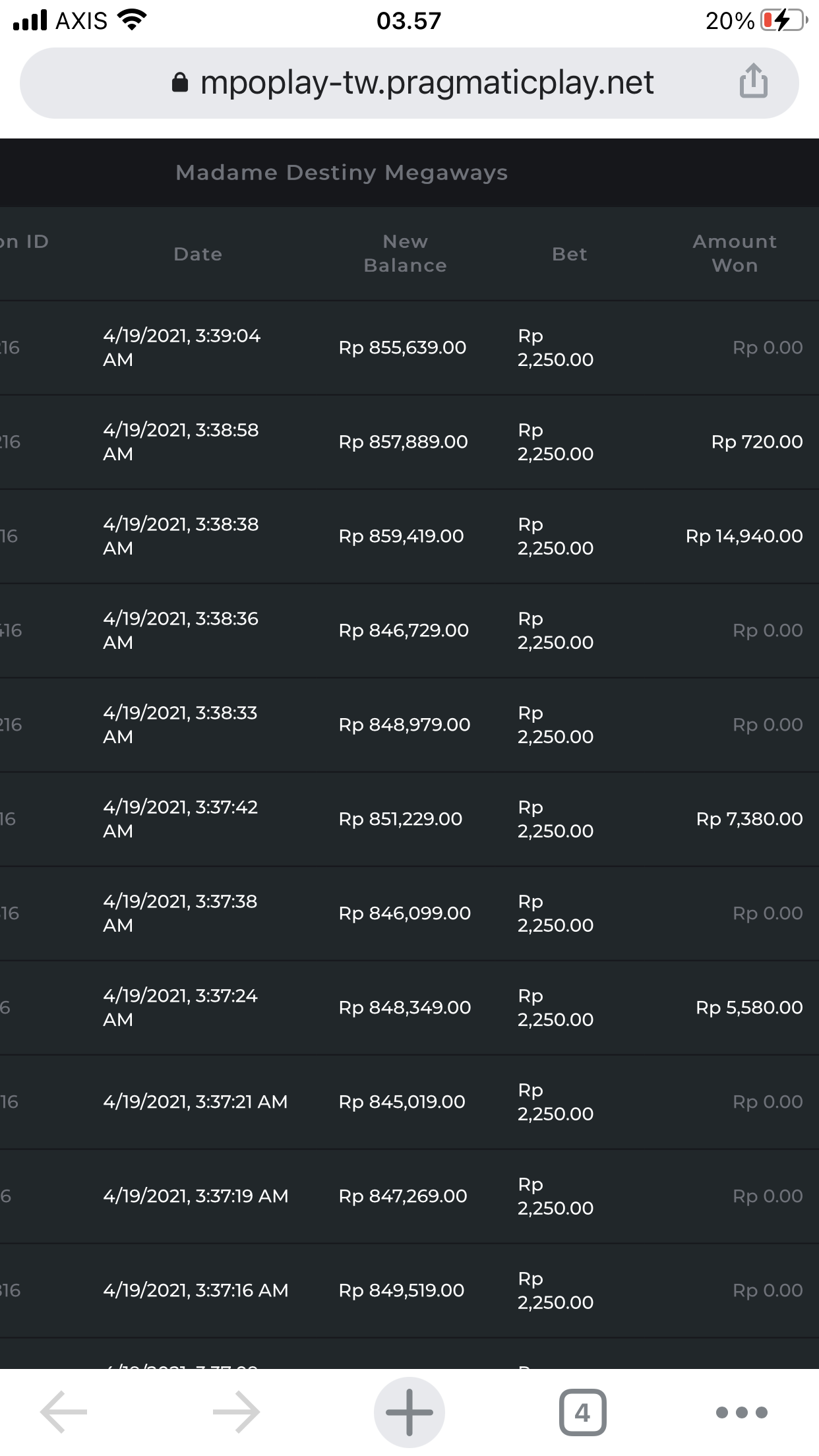Tap the browser forward arrow

(x=236, y=1412)
